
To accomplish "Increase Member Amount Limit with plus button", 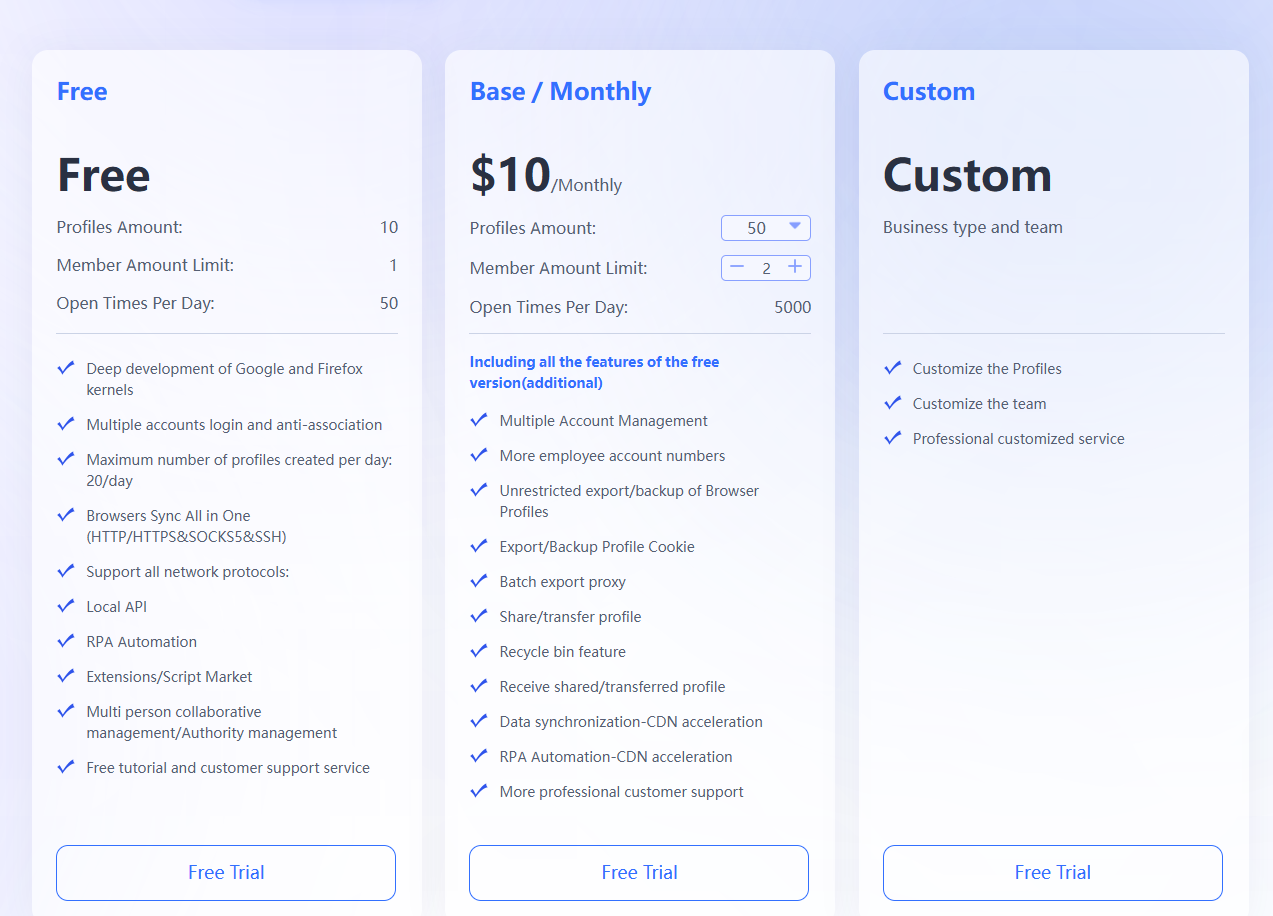I will [x=795, y=268].
